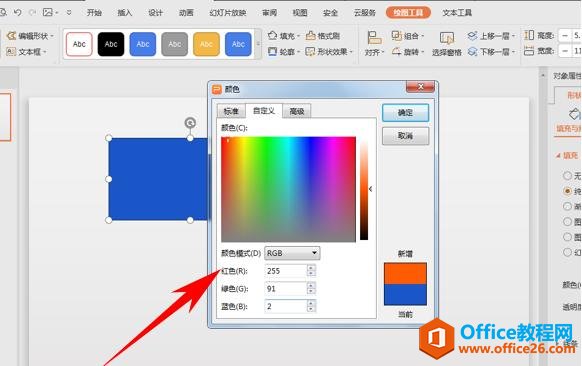
Task: Select the solid fill radio button
Action: (x=567, y=191)
